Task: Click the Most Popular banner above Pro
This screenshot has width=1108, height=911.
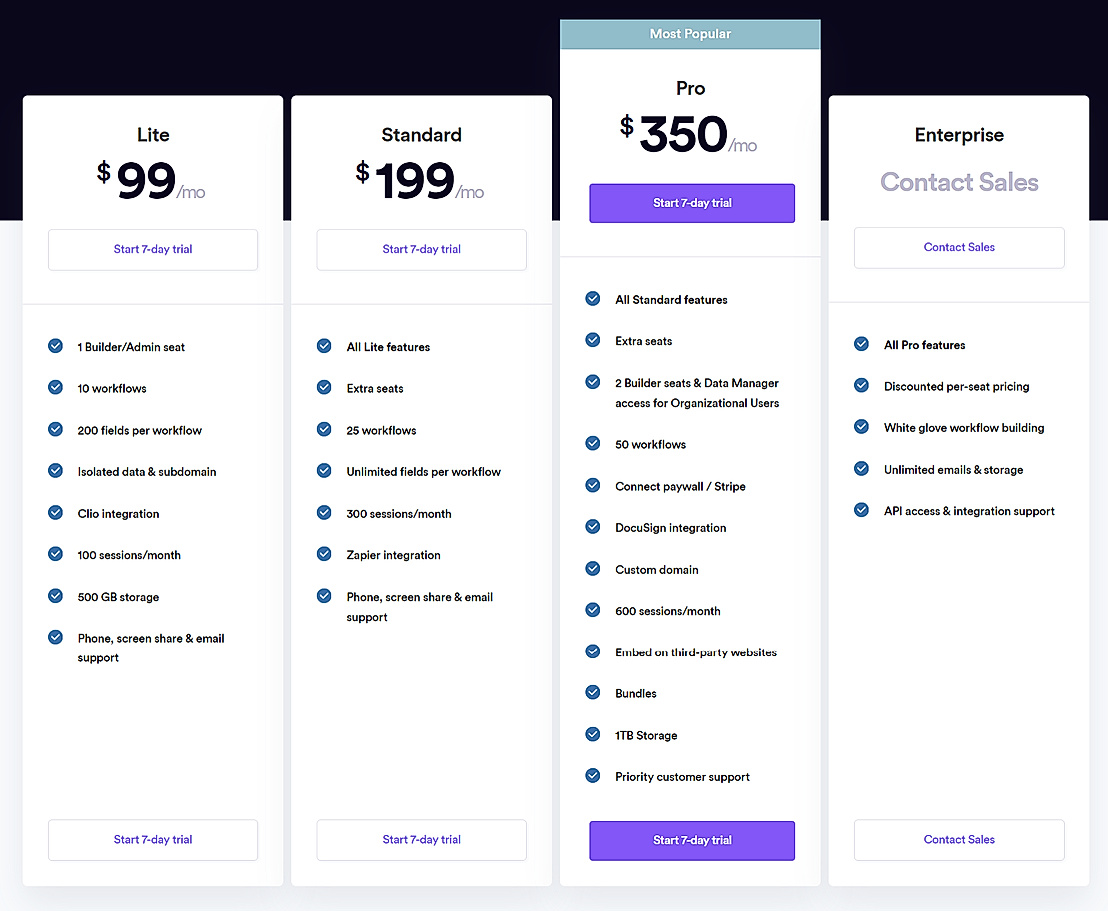Action: [691, 33]
